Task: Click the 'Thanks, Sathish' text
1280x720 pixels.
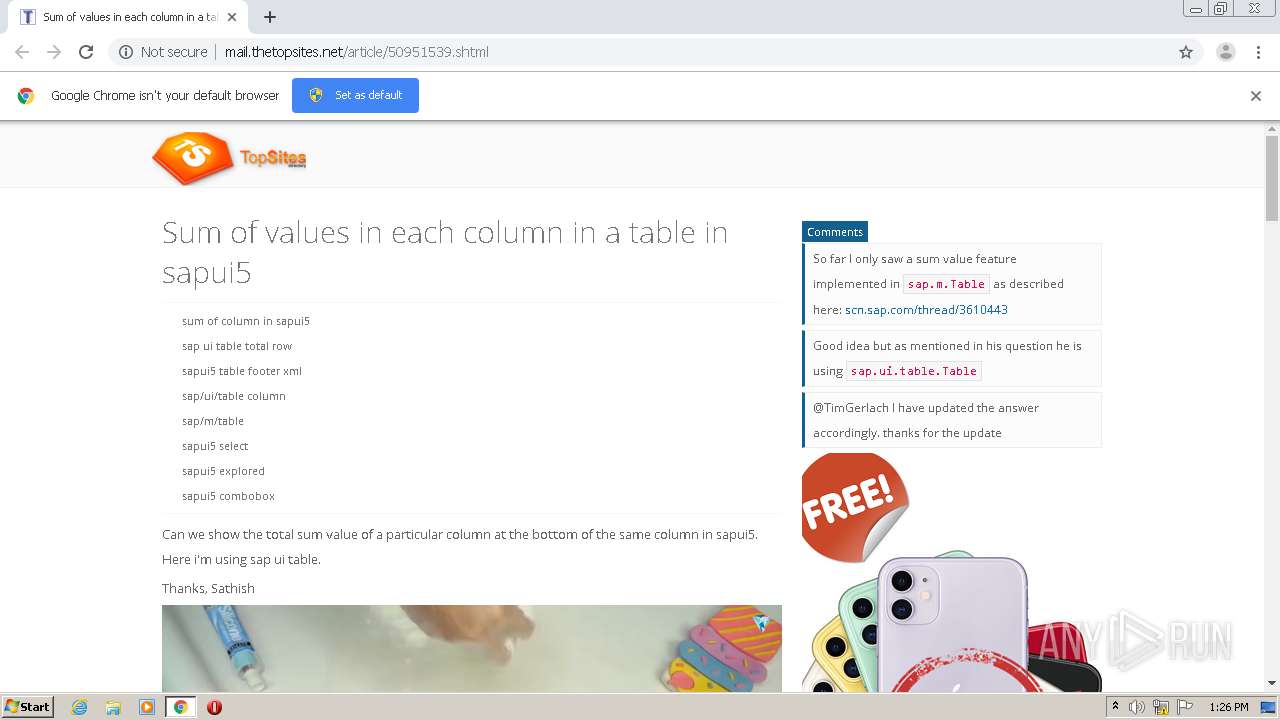Action: (x=208, y=588)
